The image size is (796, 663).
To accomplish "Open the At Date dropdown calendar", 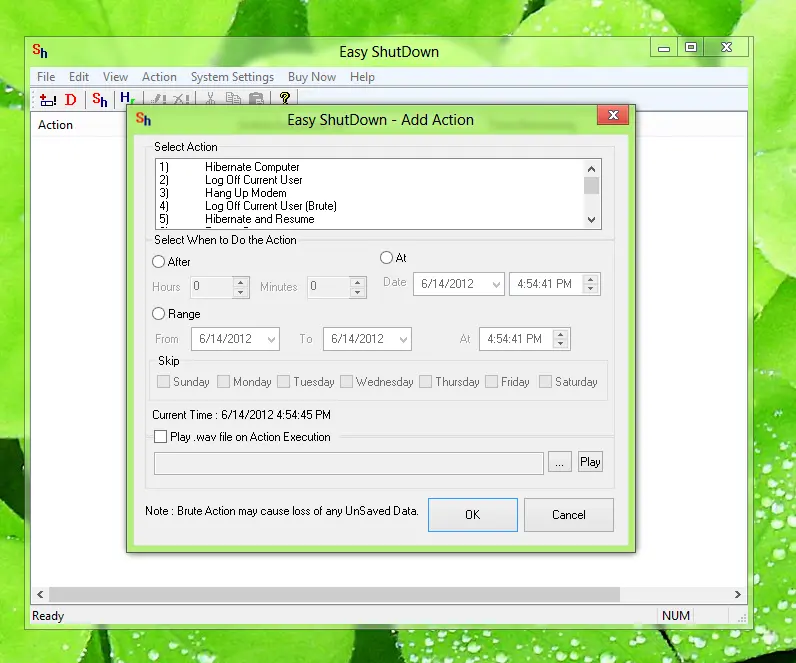I will pos(496,284).
